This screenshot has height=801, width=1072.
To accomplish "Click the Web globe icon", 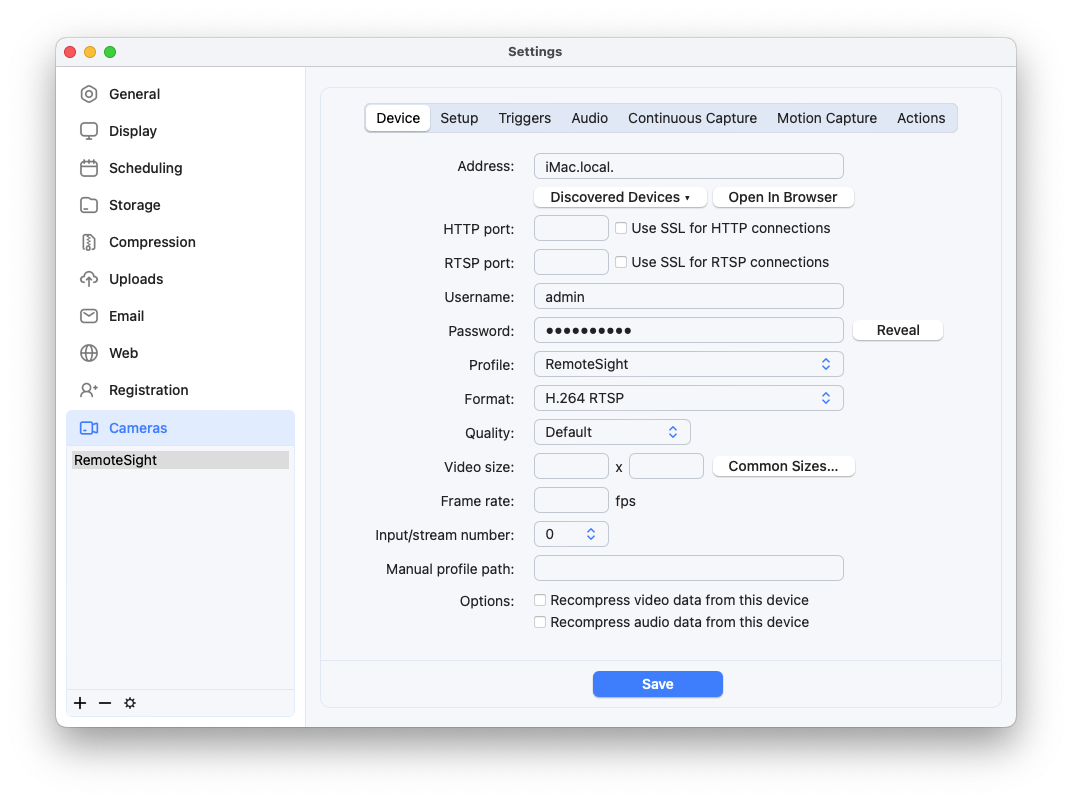I will click(89, 353).
